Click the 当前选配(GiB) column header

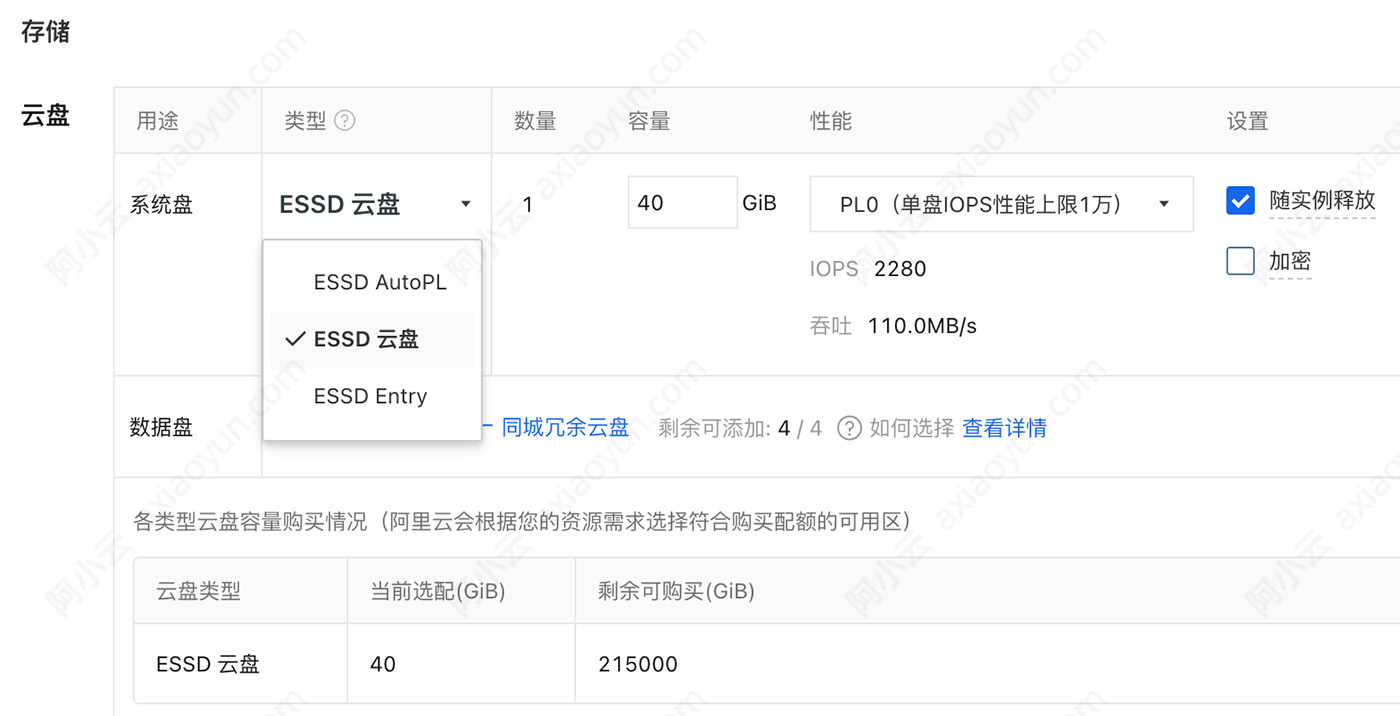click(438, 591)
